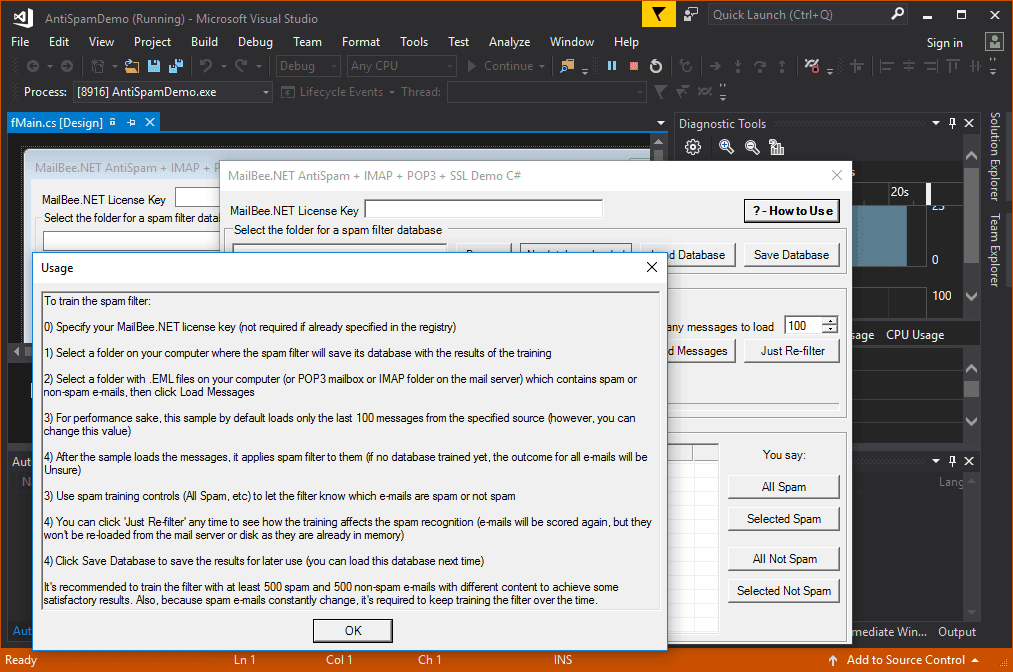Click the All Not Spam button
The height and width of the screenshot is (672, 1013).
point(784,559)
